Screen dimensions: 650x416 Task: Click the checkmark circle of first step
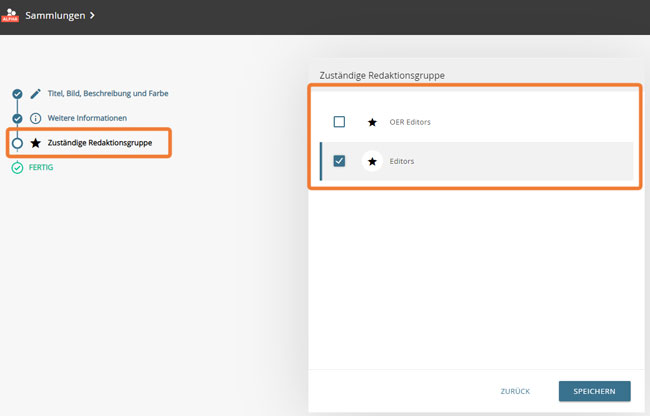pos(17,93)
